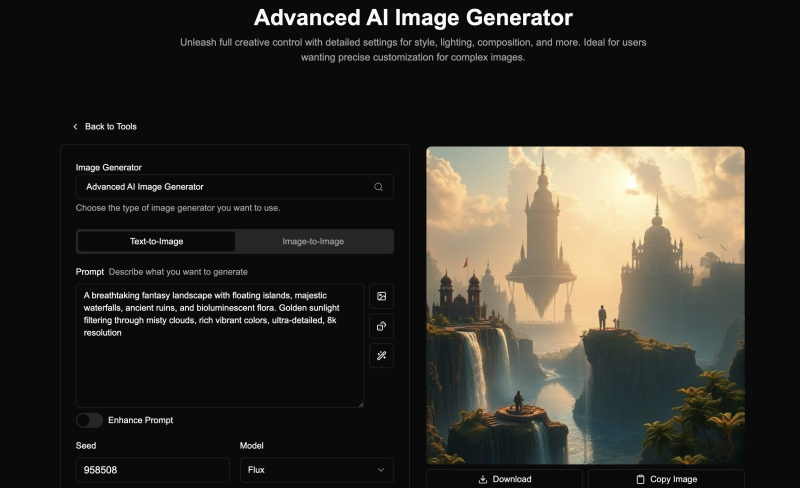Click the image upload icon beside the prompt
This screenshot has width=800, height=488.
click(x=381, y=296)
